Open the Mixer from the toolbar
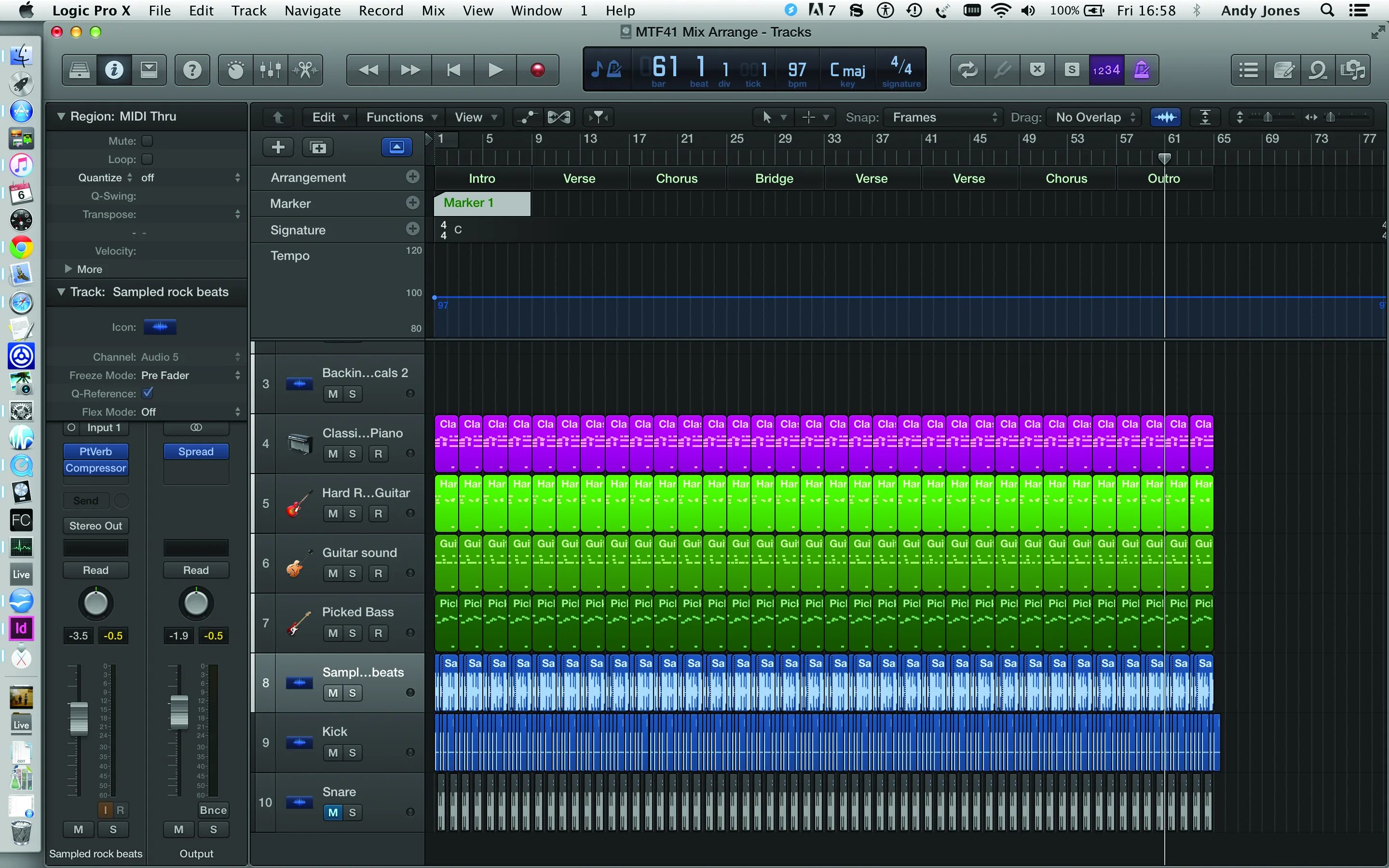This screenshot has width=1389, height=868. 271,70
